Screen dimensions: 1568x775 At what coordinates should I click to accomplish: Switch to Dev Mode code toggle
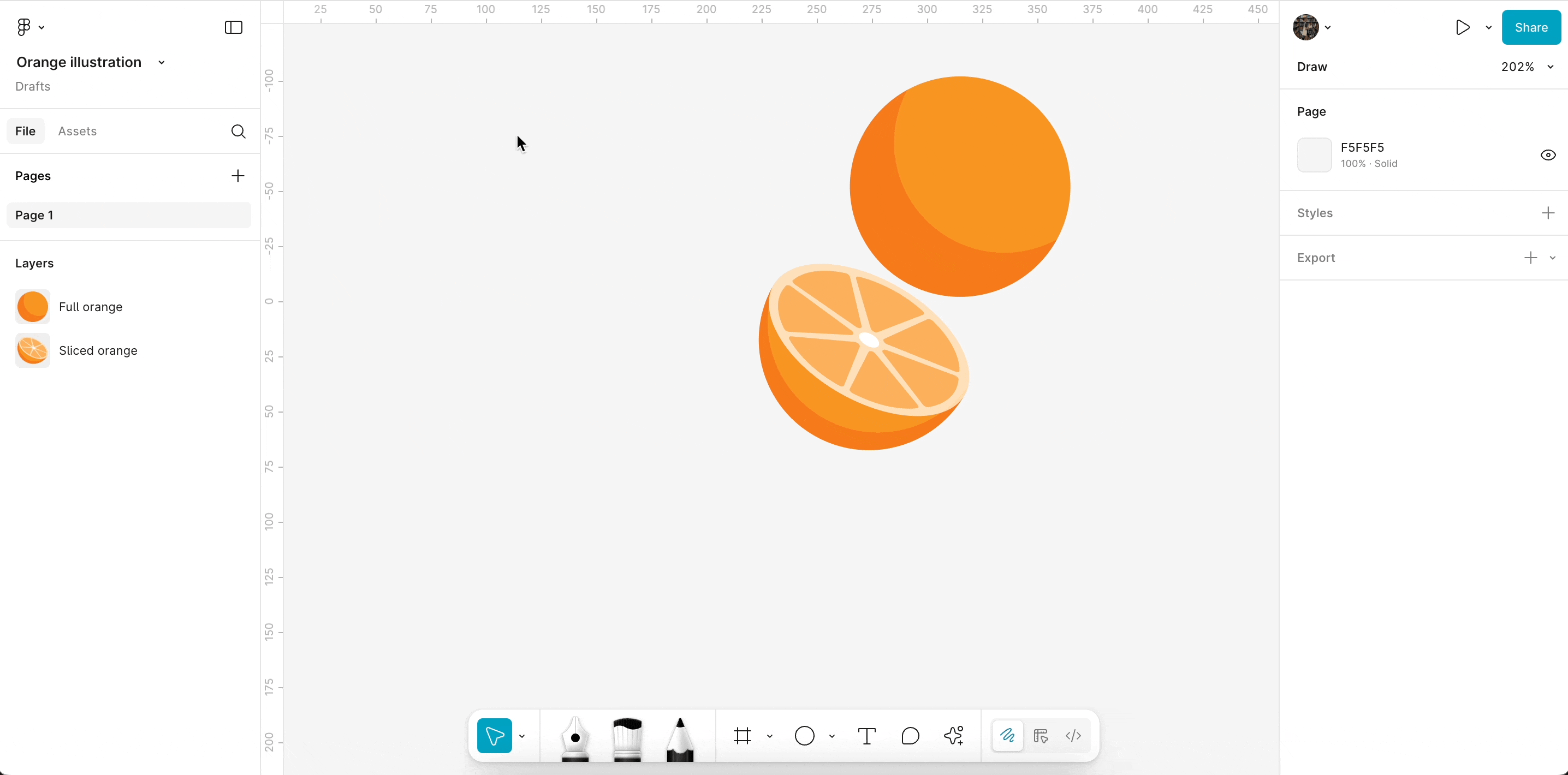pyautogui.click(x=1073, y=736)
